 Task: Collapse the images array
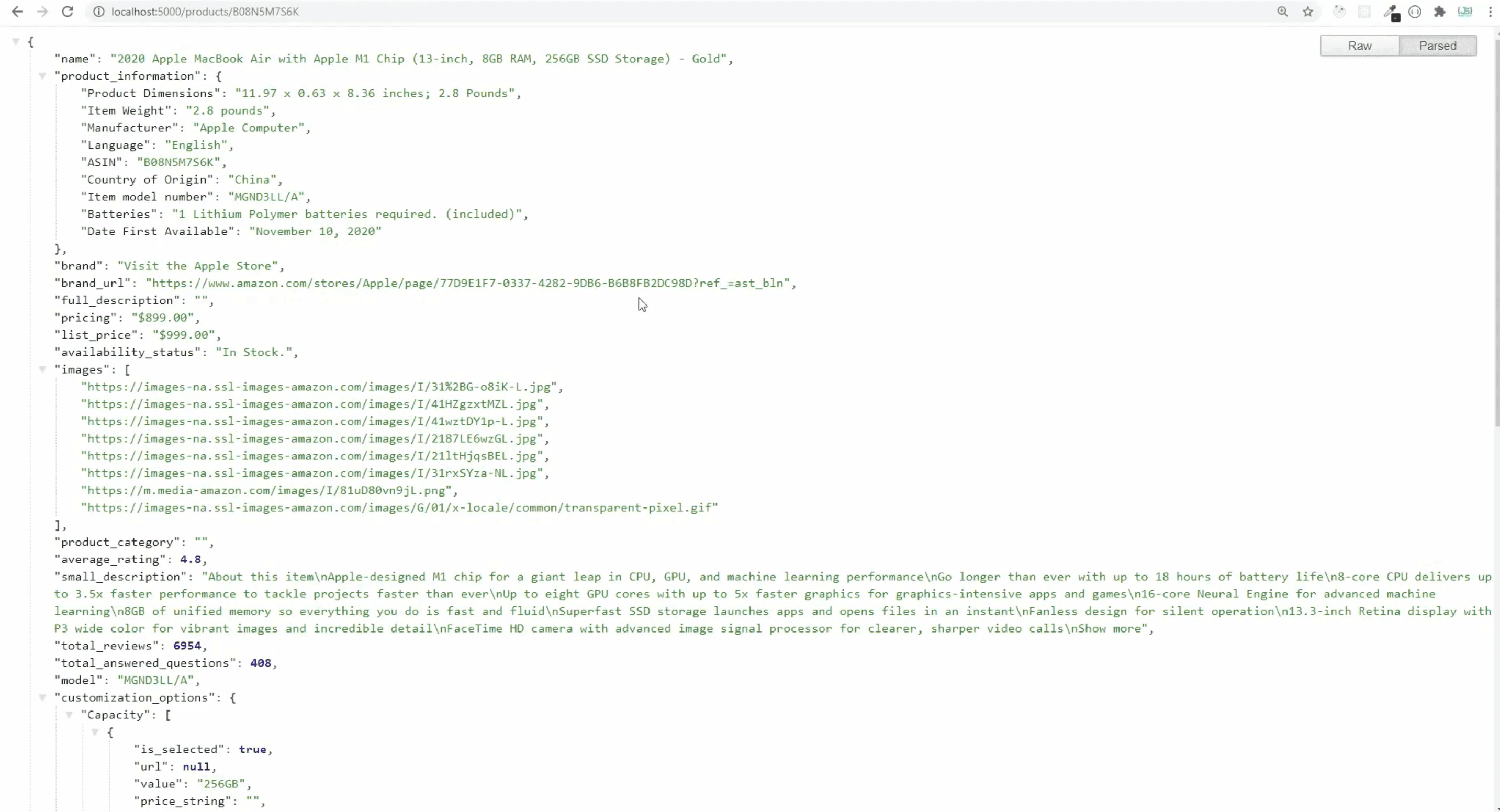click(x=43, y=369)
